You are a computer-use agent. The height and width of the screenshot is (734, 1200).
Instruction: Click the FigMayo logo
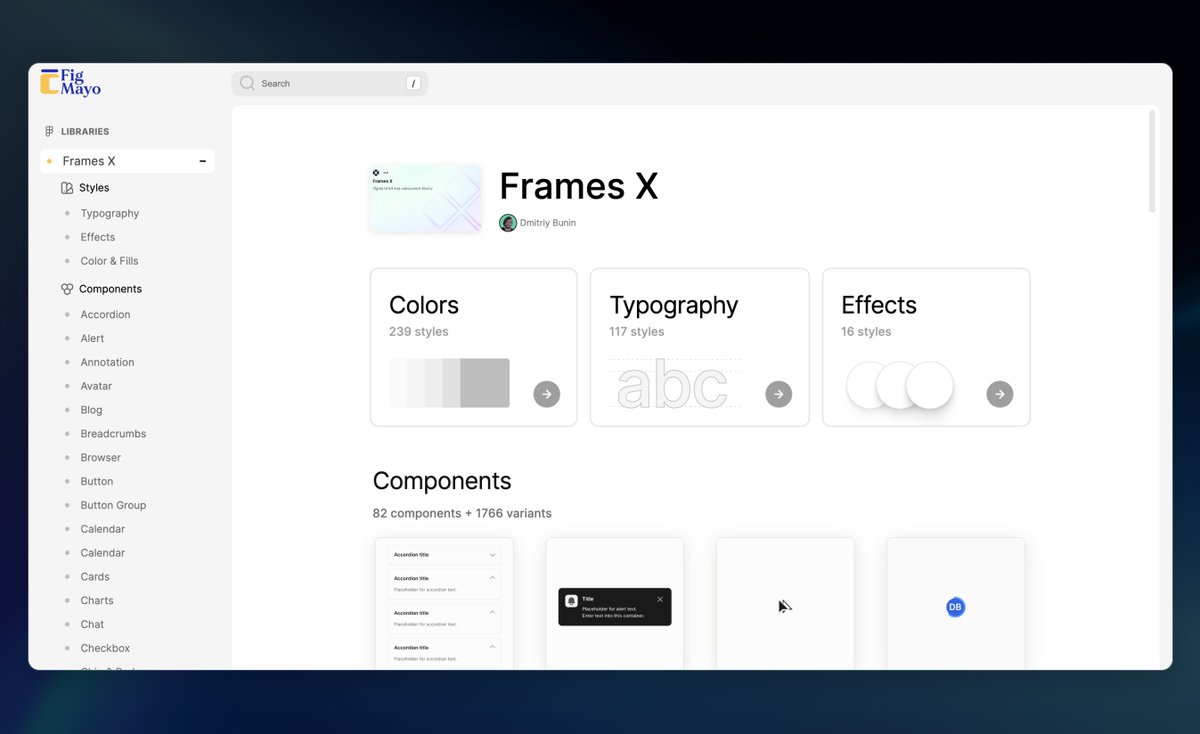click(x=70, y=82)
